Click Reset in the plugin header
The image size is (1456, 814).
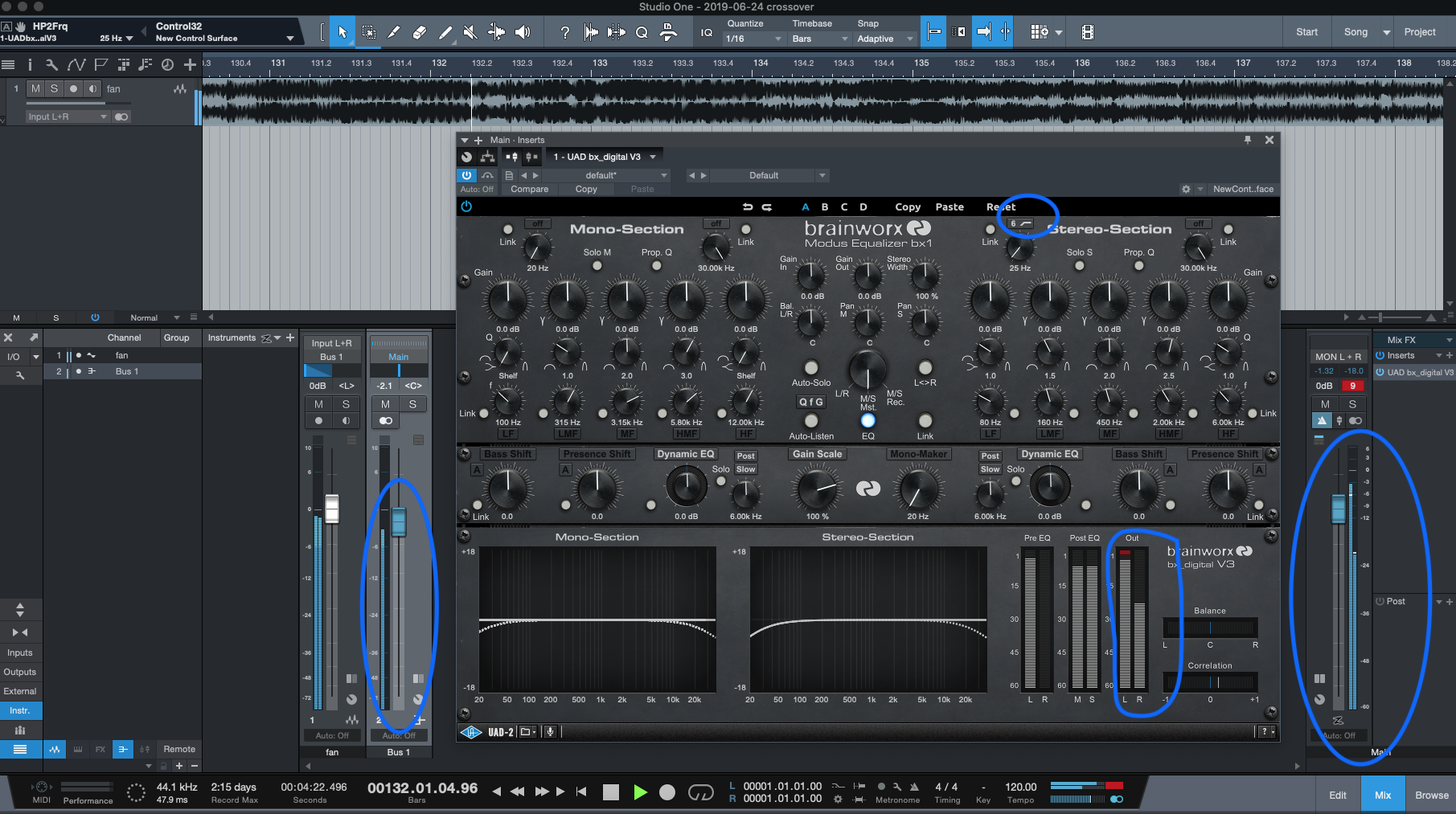pos(1000,207)
